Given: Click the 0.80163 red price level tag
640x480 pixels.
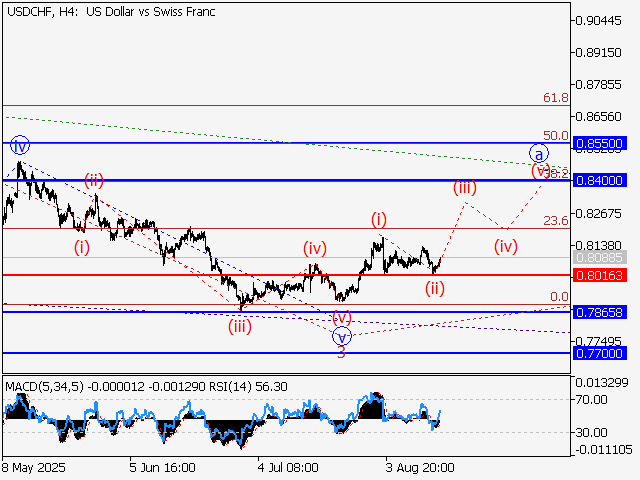Looking at the screenshot, I should click(600, 274).
